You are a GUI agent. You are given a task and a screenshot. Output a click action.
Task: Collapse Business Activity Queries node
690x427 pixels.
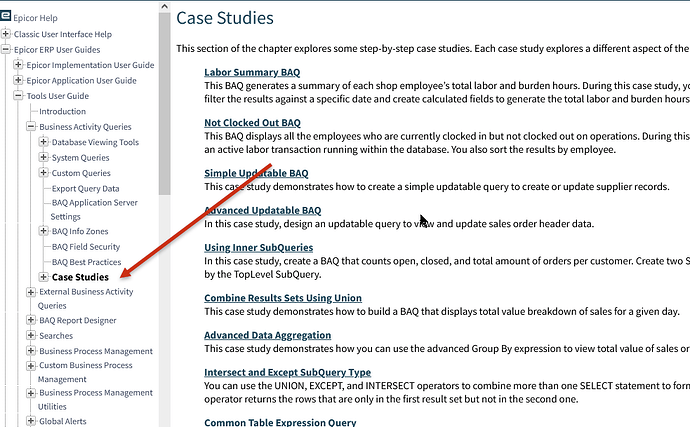(31, 126)
